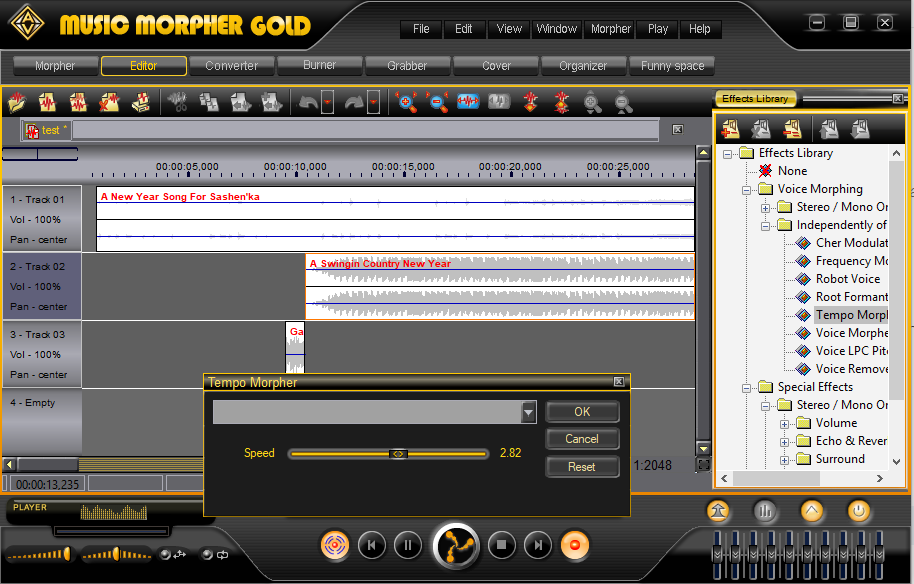
Task: Open the Edit menu
Action: click(x=464, y=29)
